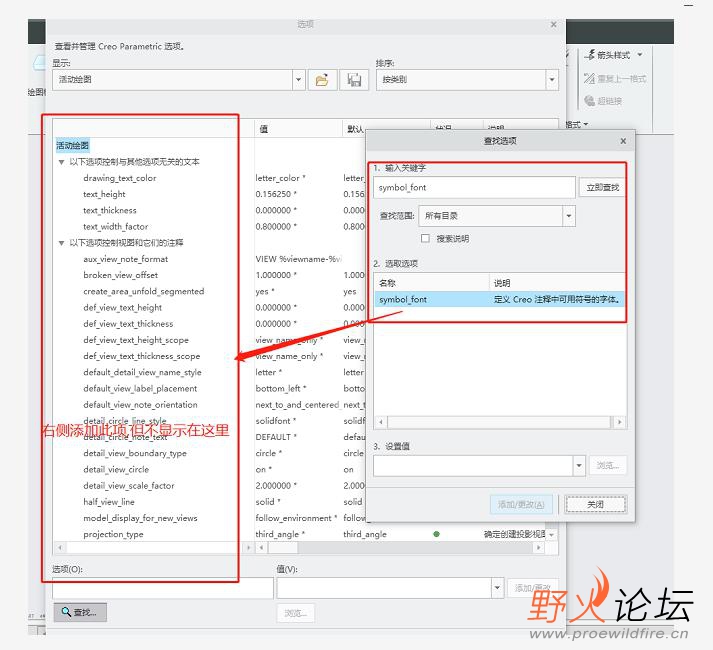Select half_view_line option
Screen dimensions: 713x650
[x=109, y=502]
